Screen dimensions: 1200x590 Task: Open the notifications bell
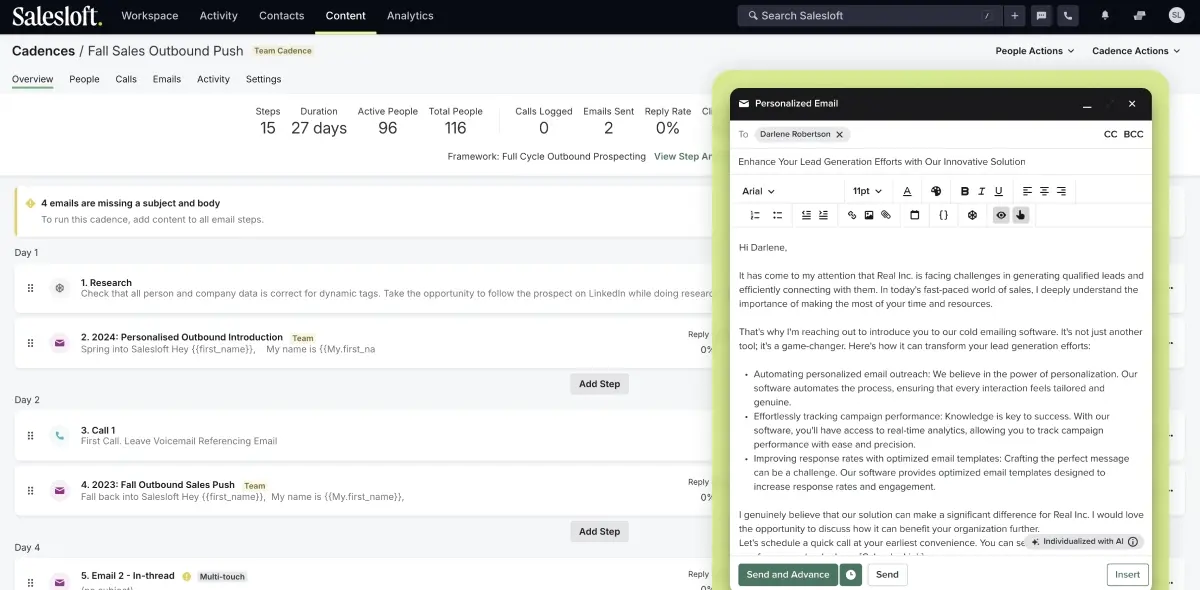coord(1105,15)
